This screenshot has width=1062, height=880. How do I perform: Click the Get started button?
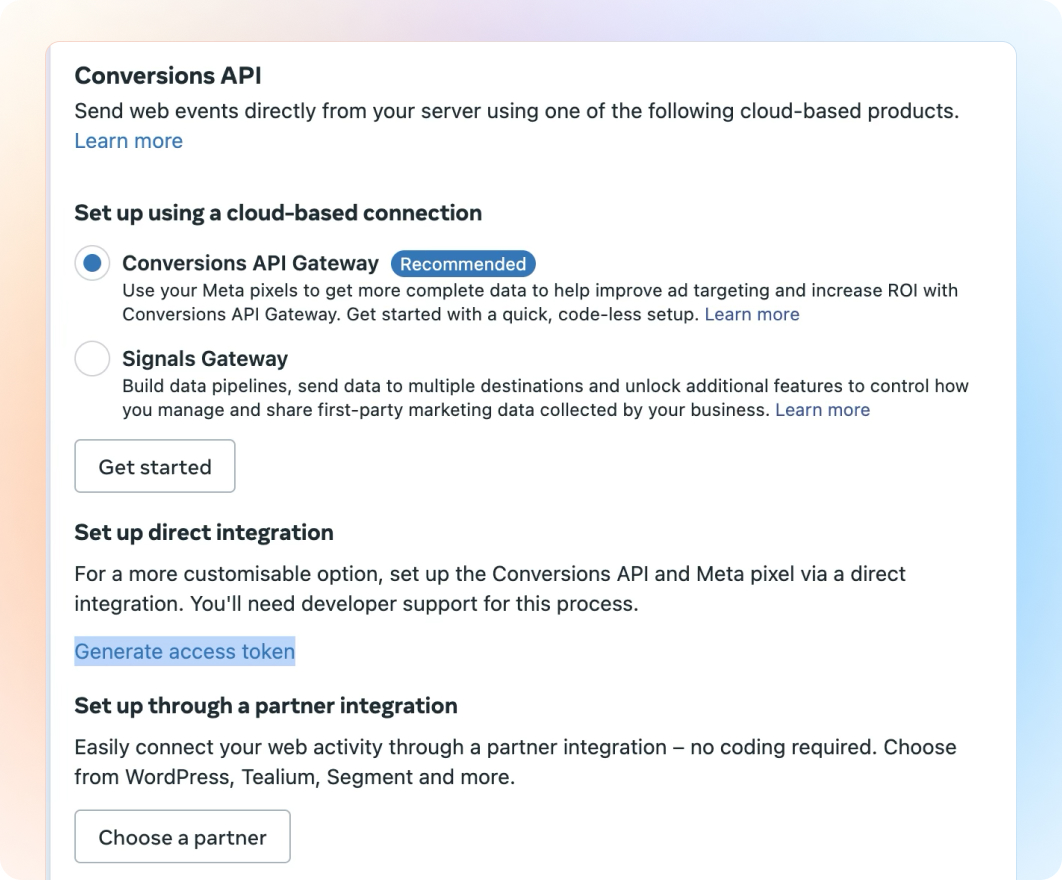click(155, 467)
